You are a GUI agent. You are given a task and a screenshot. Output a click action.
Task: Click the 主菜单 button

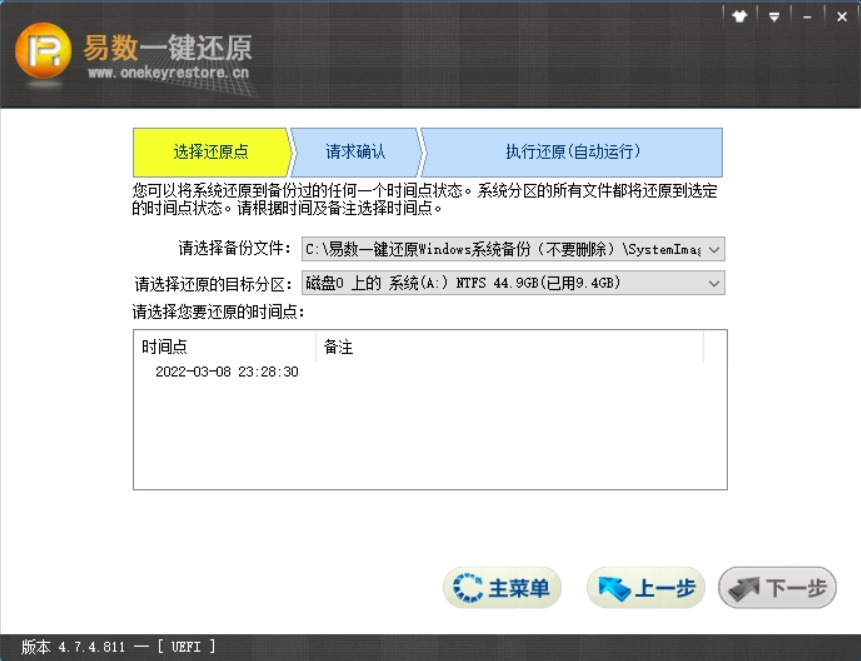click(502, 588)
